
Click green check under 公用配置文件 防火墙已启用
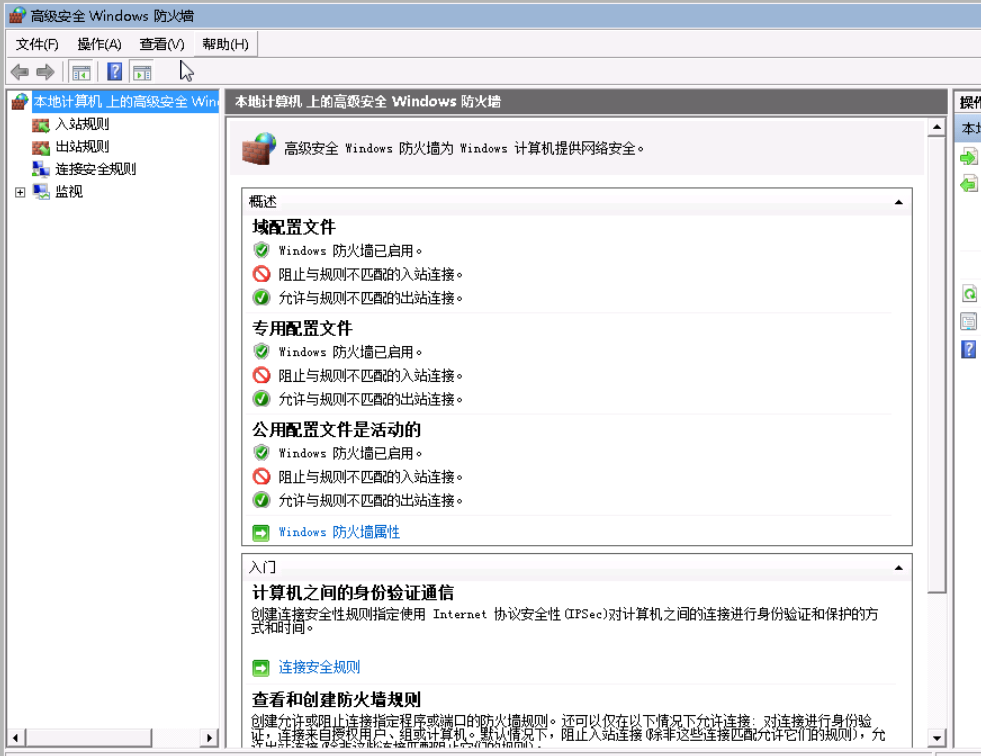click(262, 452)
